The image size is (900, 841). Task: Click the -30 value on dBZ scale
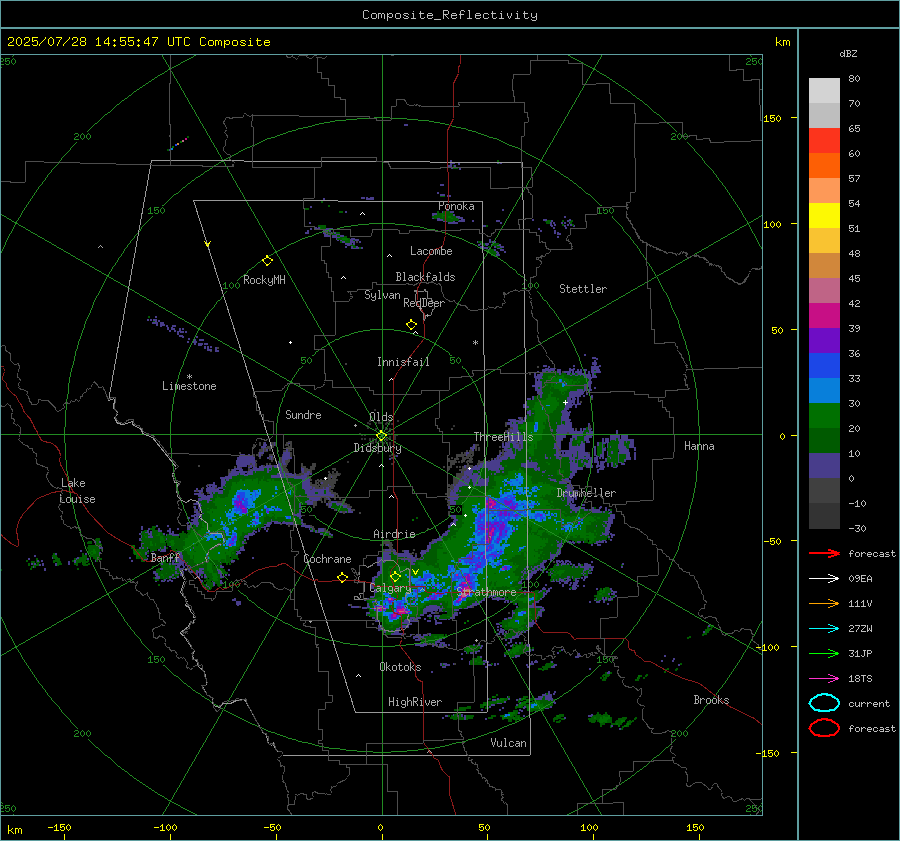(x=857, y=529)
